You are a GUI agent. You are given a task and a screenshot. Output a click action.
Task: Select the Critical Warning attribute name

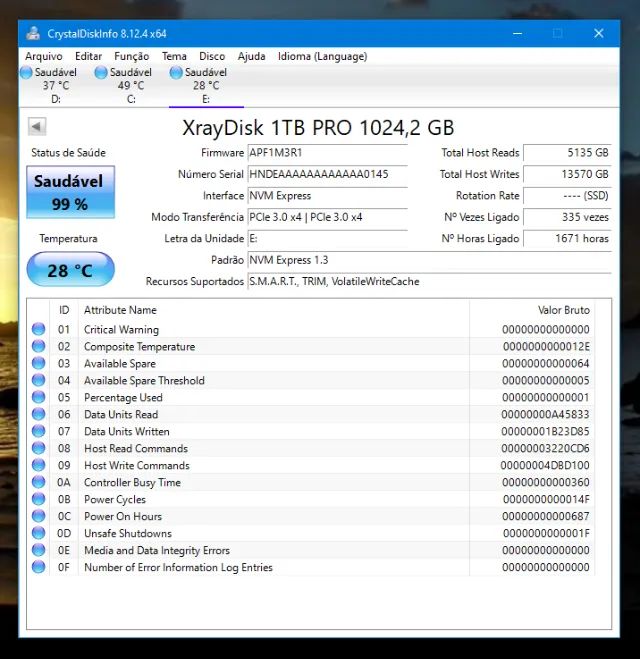point(121,330)
